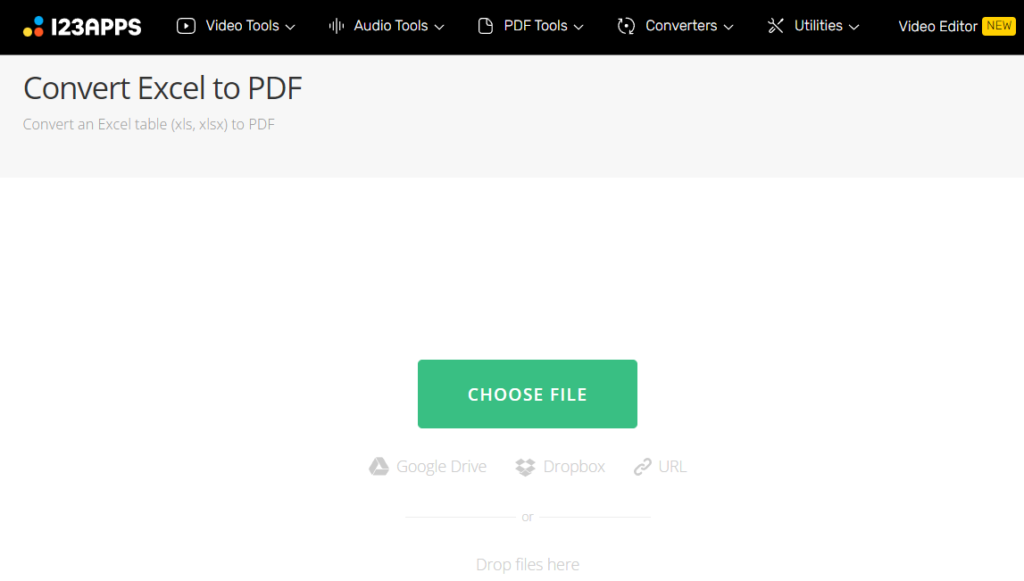Upload a file using the Google Drive icon
Image resolution: width=1024 pixels, height=581 pixels.
[380, 466]
